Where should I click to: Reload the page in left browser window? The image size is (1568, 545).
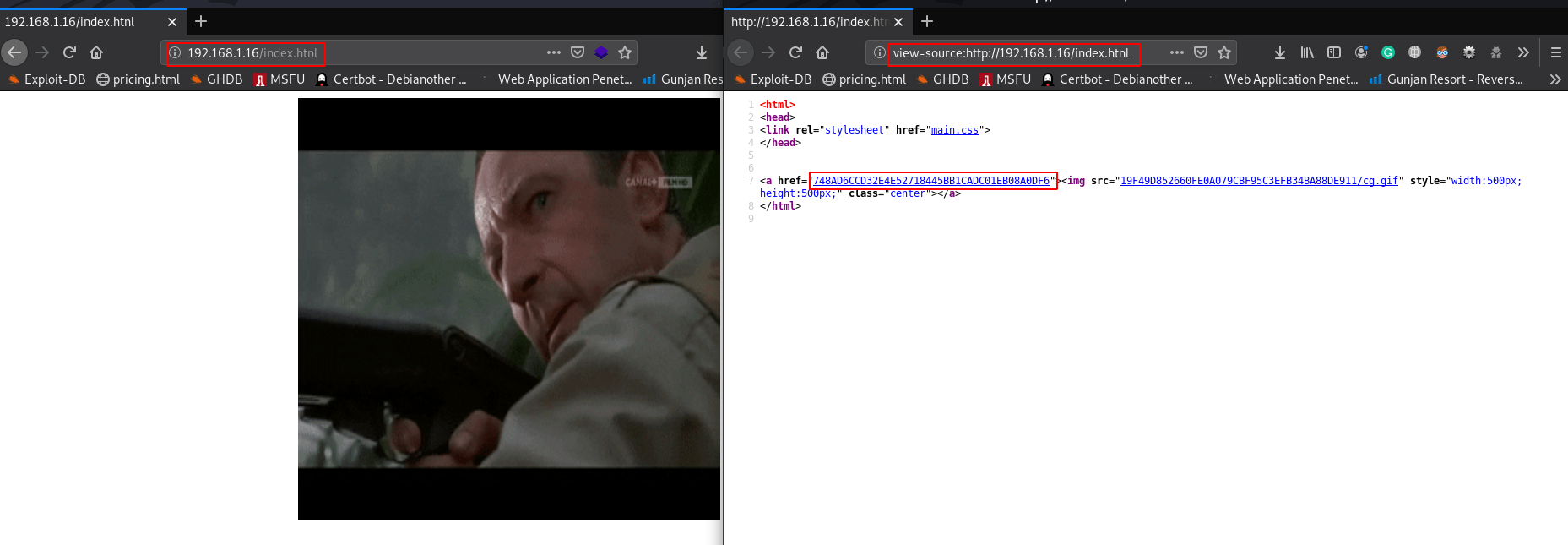click(69, 52)
